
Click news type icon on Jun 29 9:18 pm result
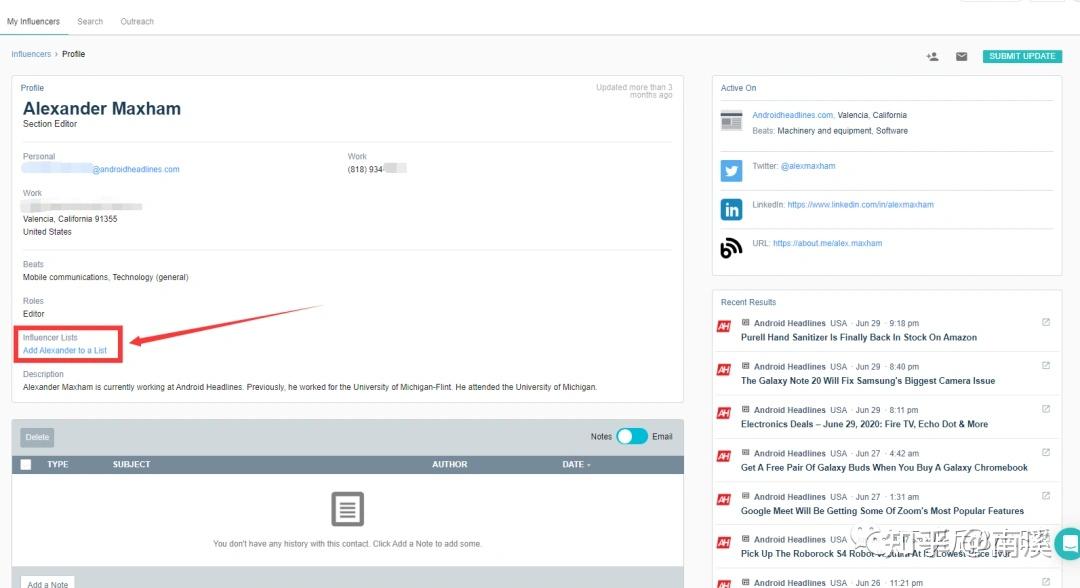point(745,322)
